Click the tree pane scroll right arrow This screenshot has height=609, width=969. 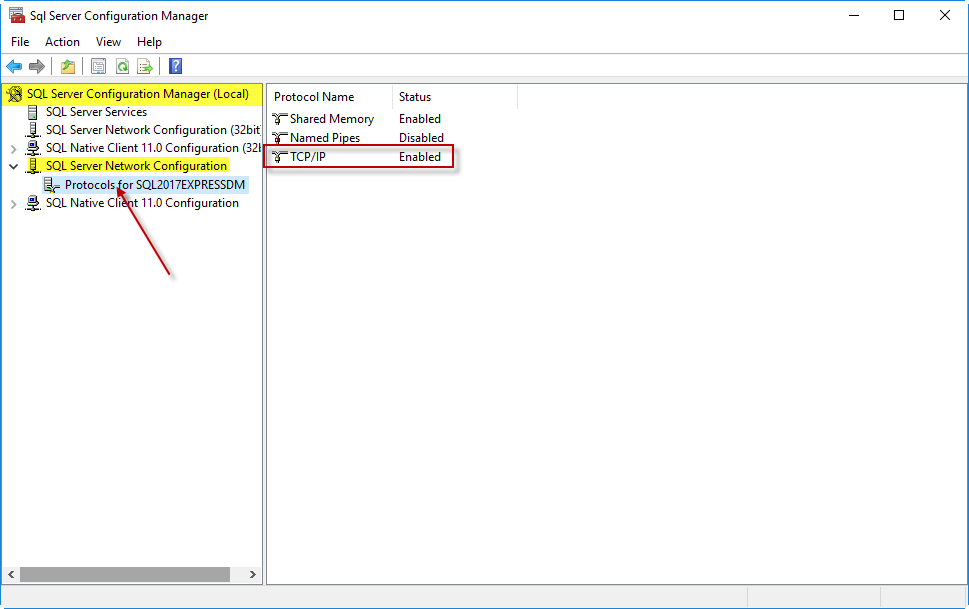(253, 574)
